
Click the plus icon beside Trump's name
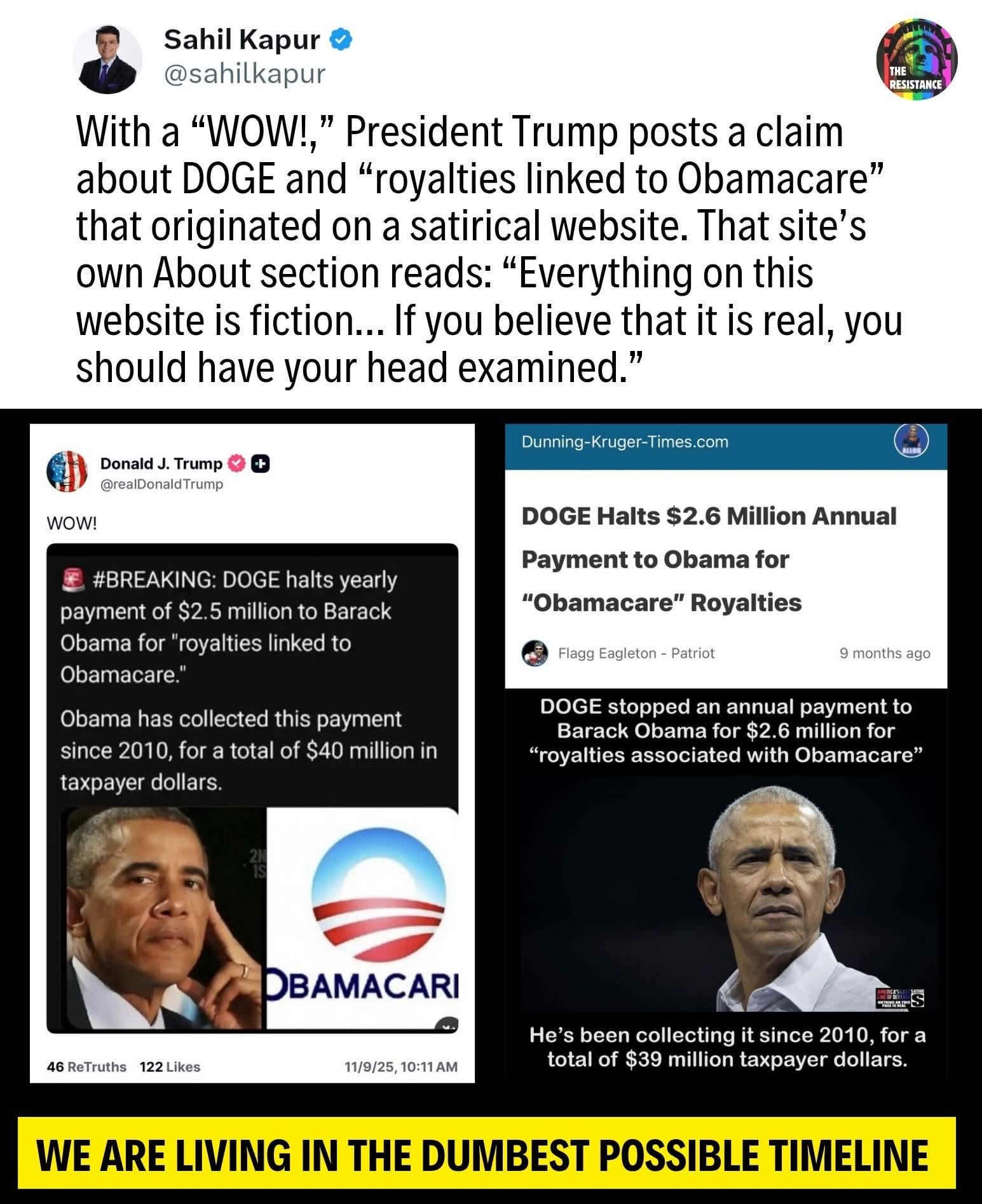(x=261, y=465)
